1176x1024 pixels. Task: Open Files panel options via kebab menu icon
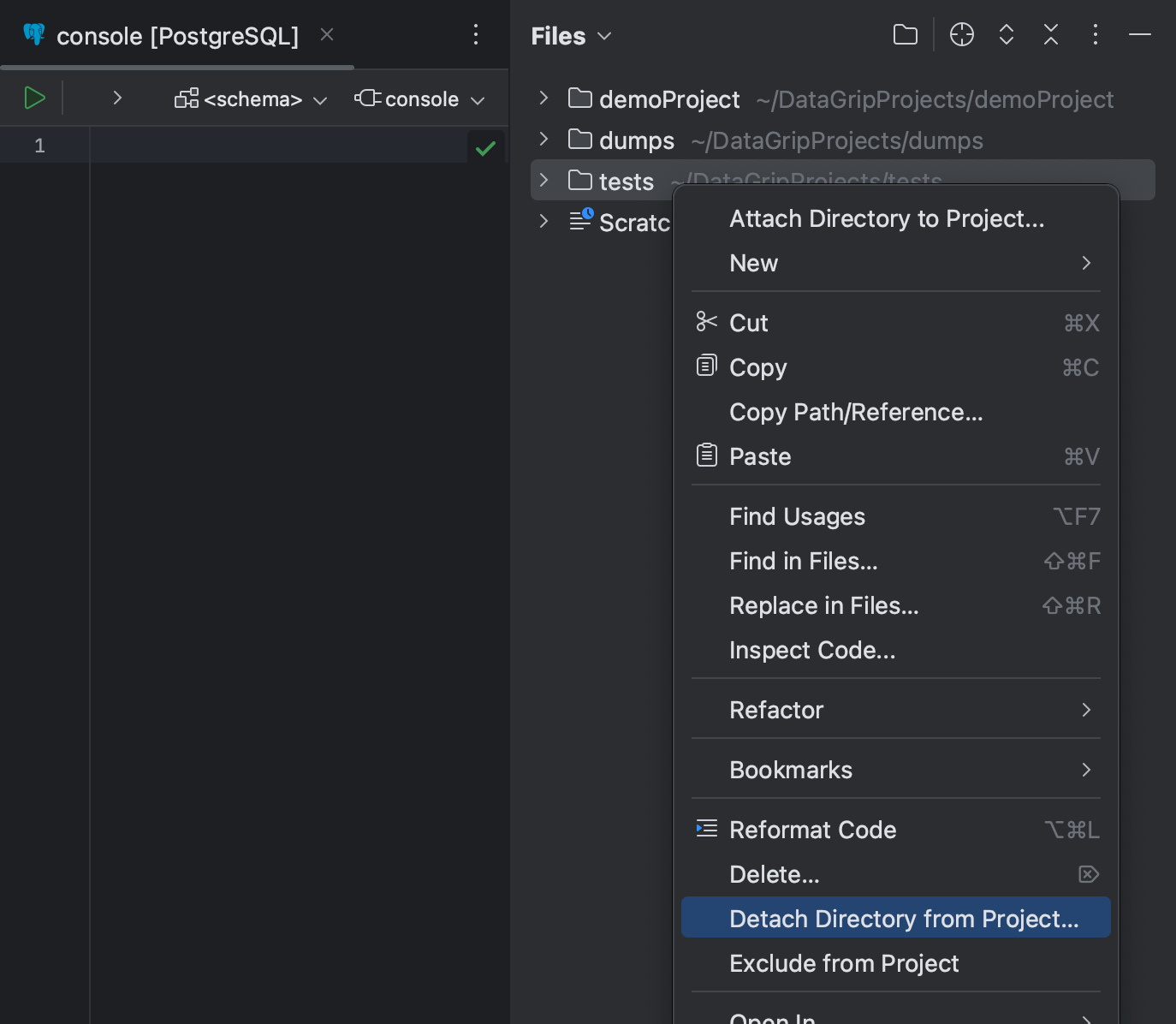(x=1095, y=35)
